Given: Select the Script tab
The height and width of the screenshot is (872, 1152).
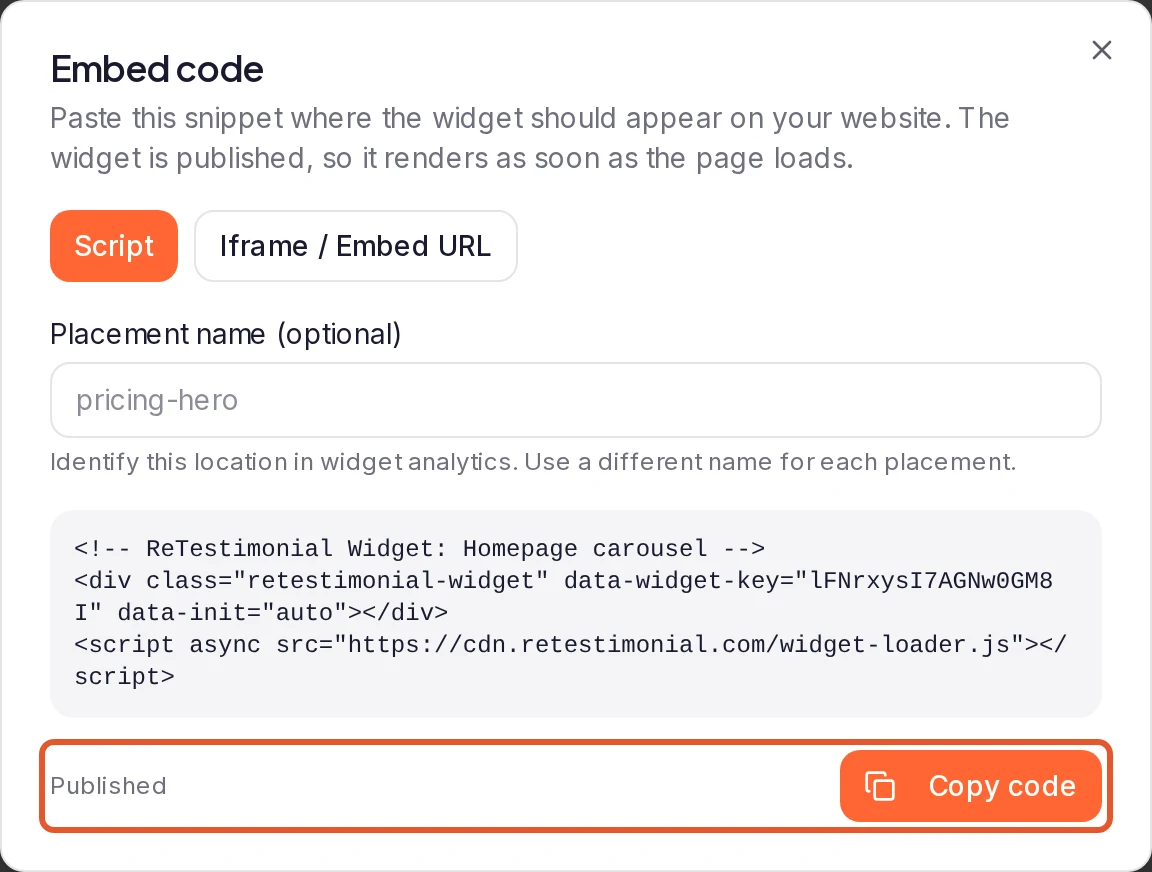Looking at the screenshot, I should coord(114,246).
